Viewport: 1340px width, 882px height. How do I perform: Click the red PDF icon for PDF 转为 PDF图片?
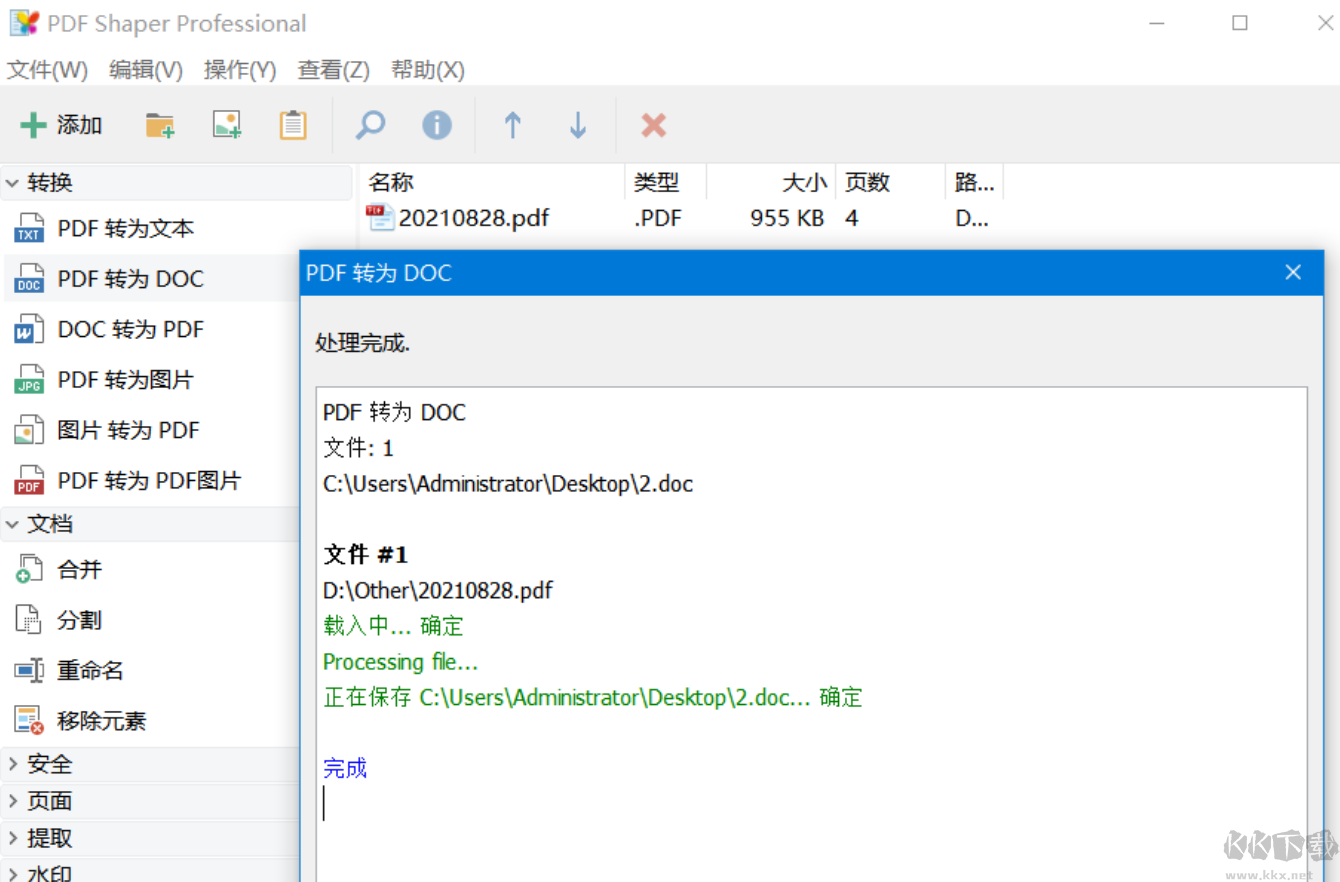[29, 481]
